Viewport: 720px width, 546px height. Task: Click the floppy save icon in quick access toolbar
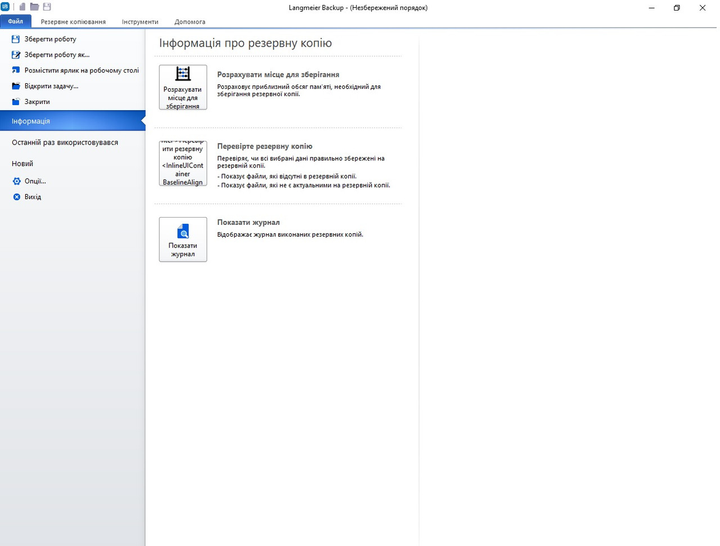pyautogui.click(x=47, y=7)
